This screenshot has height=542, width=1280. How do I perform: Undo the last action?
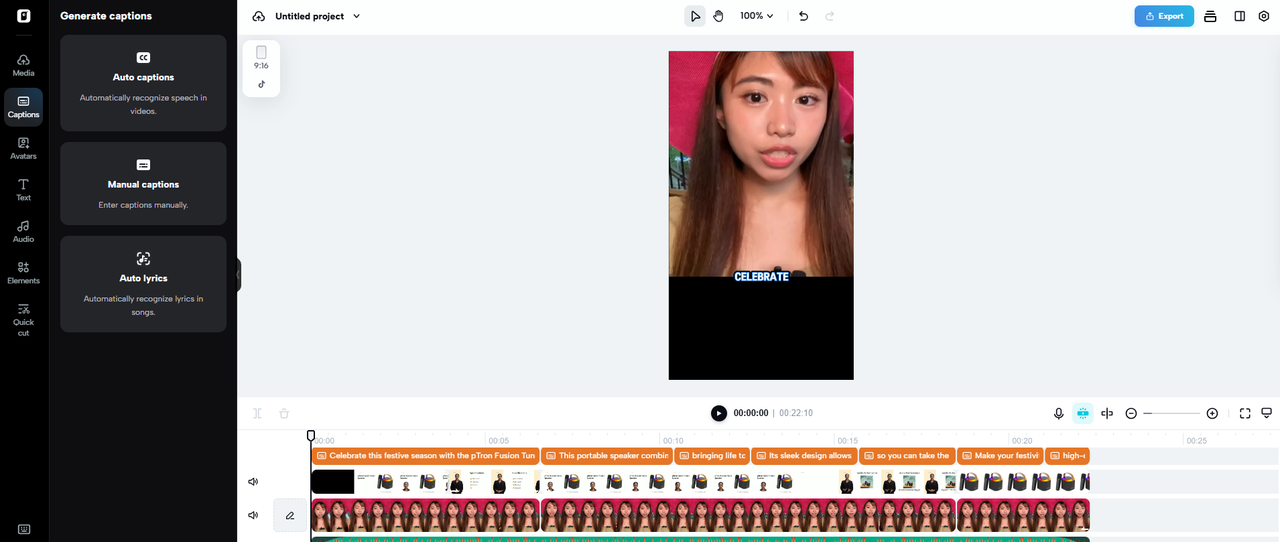click(803, 16)
